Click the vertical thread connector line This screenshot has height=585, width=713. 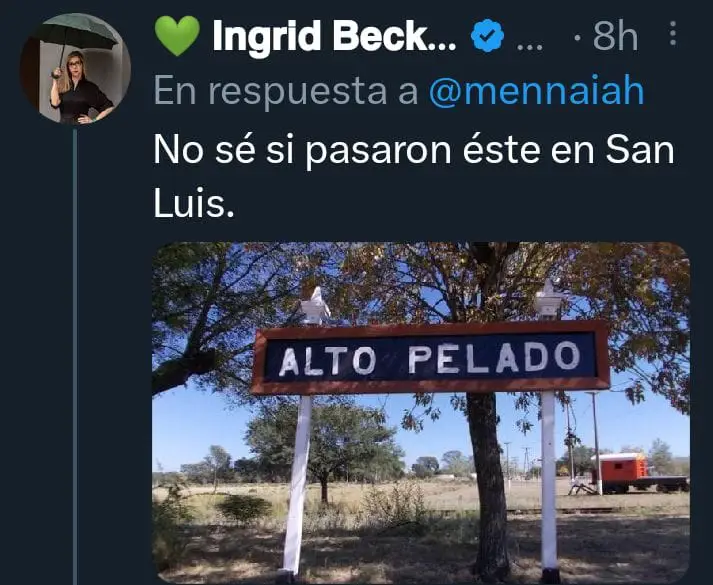[x=75, y=355]
